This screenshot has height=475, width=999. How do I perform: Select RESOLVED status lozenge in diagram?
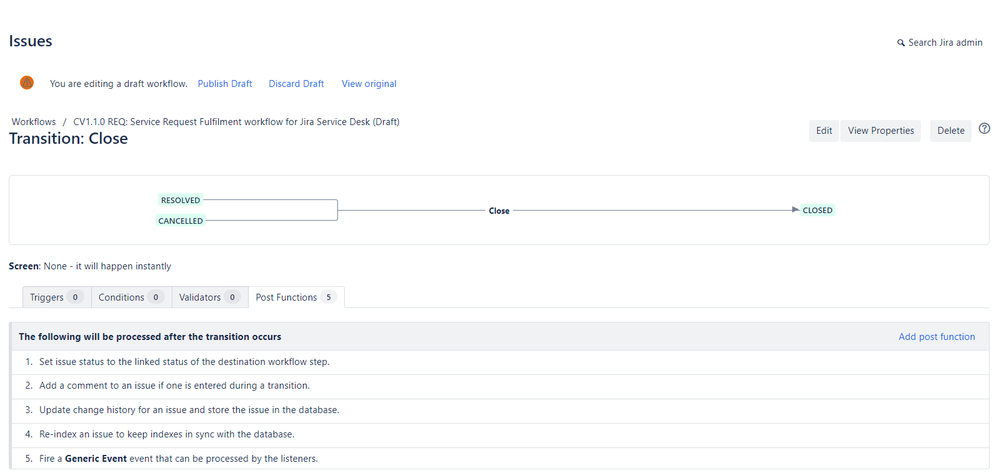(180, 200)
